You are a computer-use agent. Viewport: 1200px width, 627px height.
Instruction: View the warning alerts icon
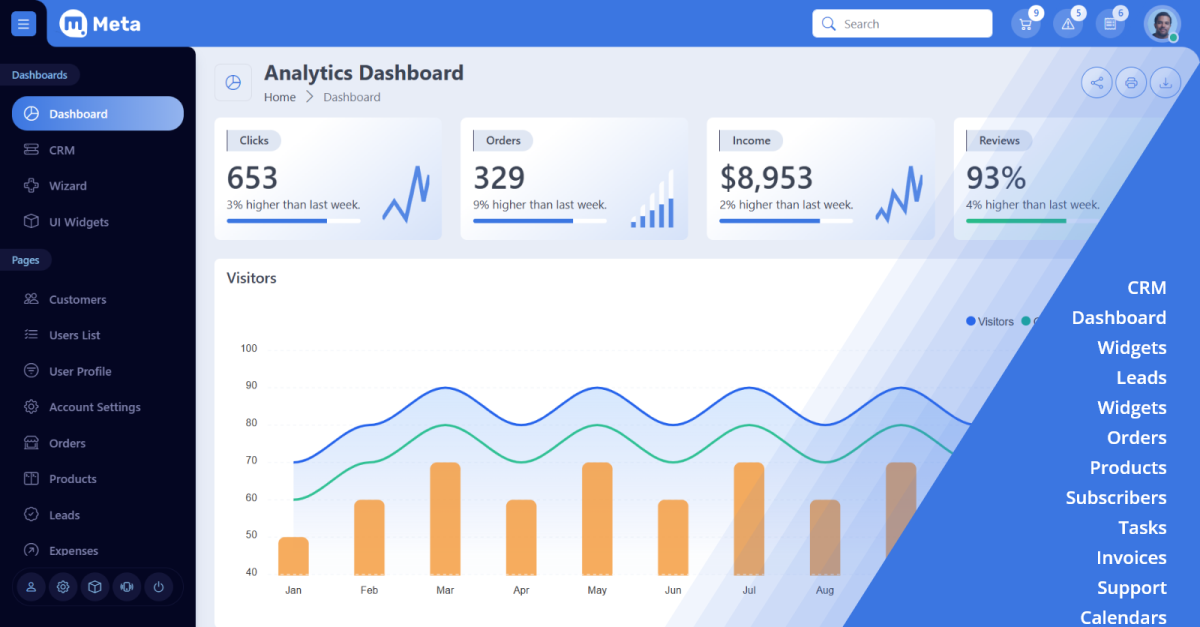click(1067, 24)
